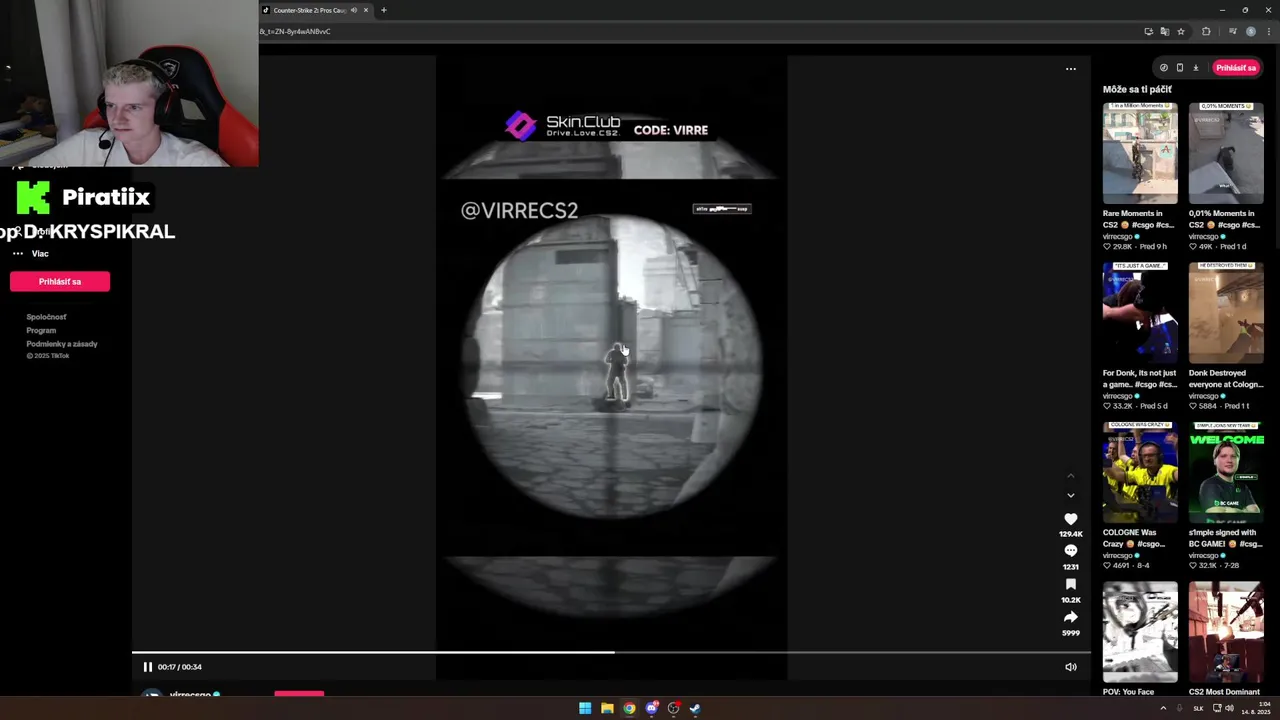Click the SLK keyboard language indicator
Screen dimensions: 1280x720
[x=1198, y=708]
